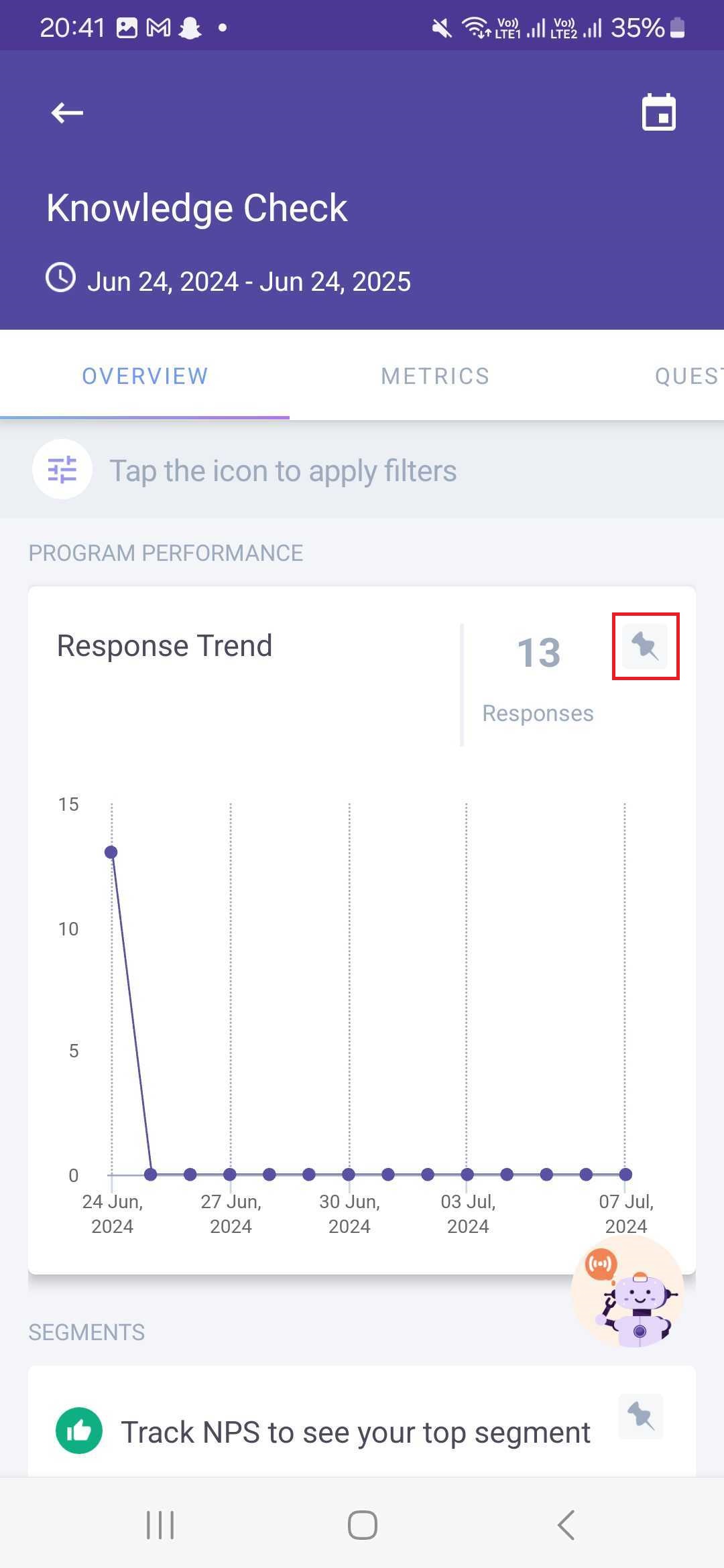724x1568 pixels.
Task: Select the 24 Jun data point at 13
Action: point(111,852)
